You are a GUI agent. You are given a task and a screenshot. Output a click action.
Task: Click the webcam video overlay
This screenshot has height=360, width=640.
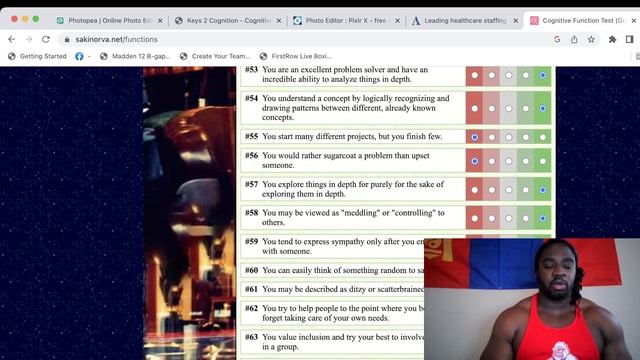(532, 299)
